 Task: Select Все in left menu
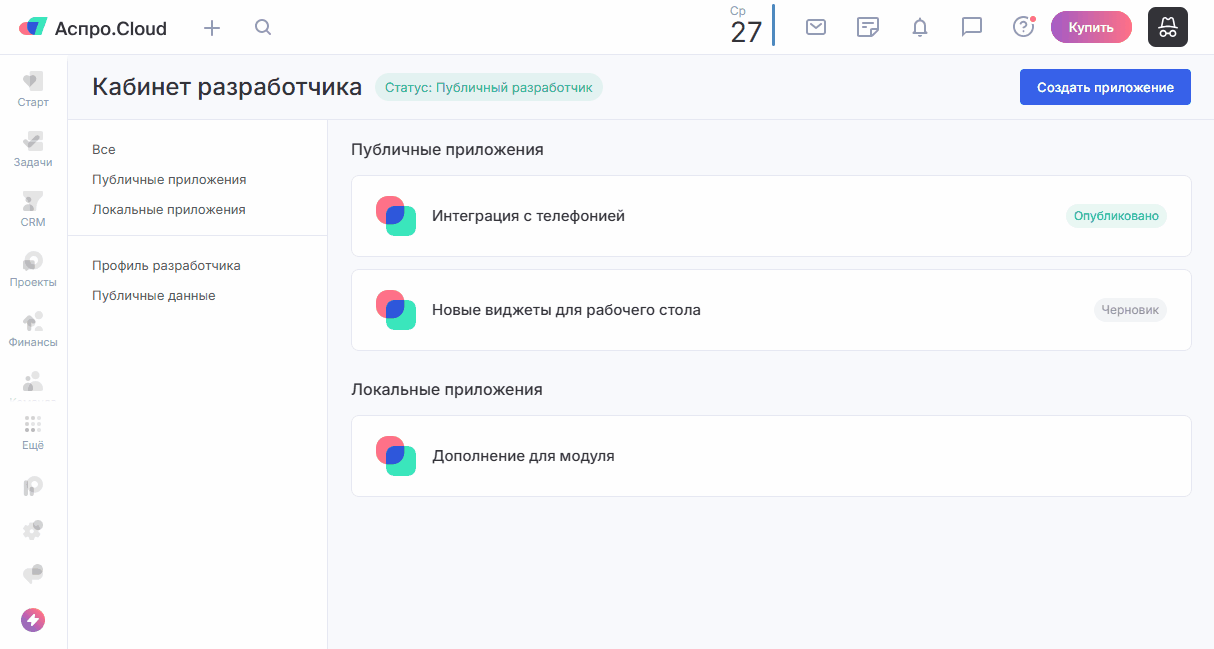104,149
